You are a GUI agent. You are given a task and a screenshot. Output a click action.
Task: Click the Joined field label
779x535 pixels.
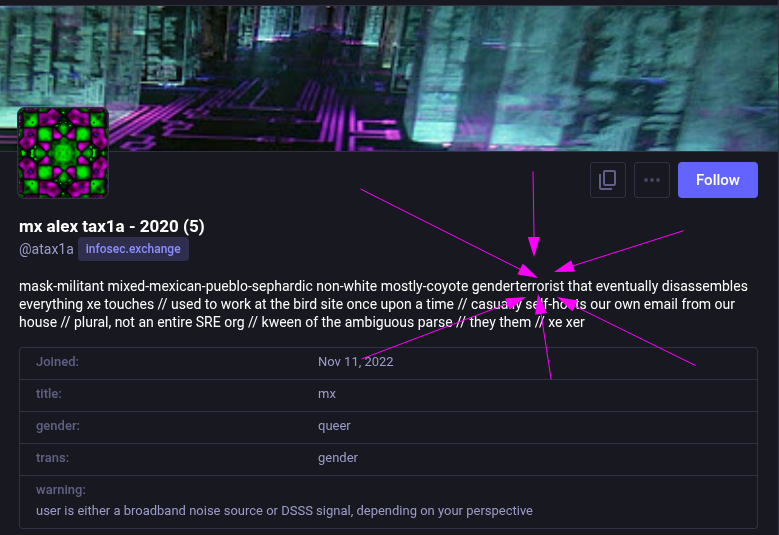[x=57, y=362]
